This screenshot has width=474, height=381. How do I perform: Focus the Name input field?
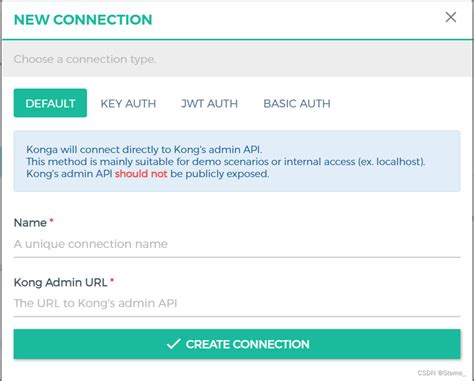click(237, 244)
